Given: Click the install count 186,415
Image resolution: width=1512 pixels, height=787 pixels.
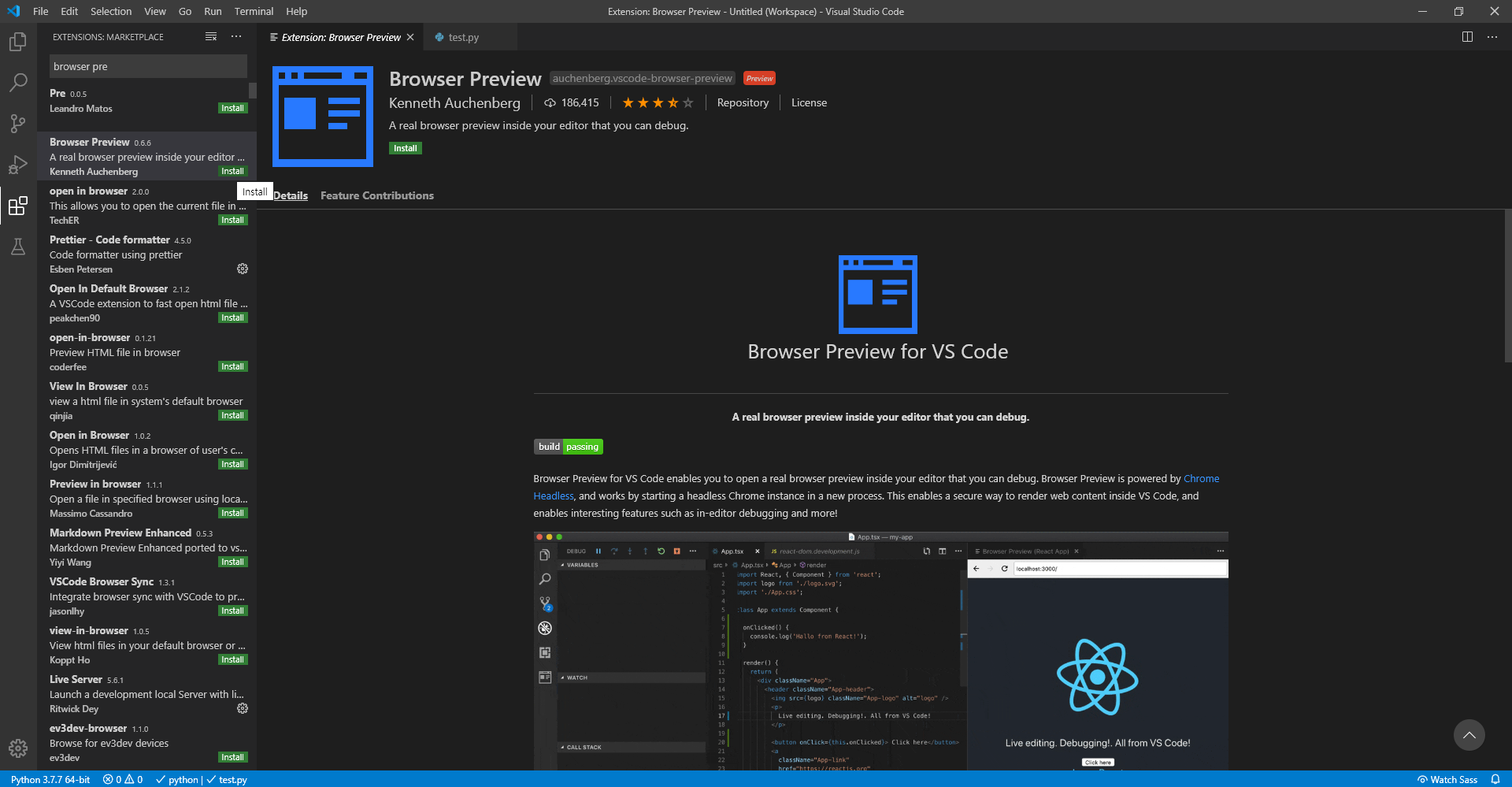Looking at the screenshot, I should click(x=572, y=102).
